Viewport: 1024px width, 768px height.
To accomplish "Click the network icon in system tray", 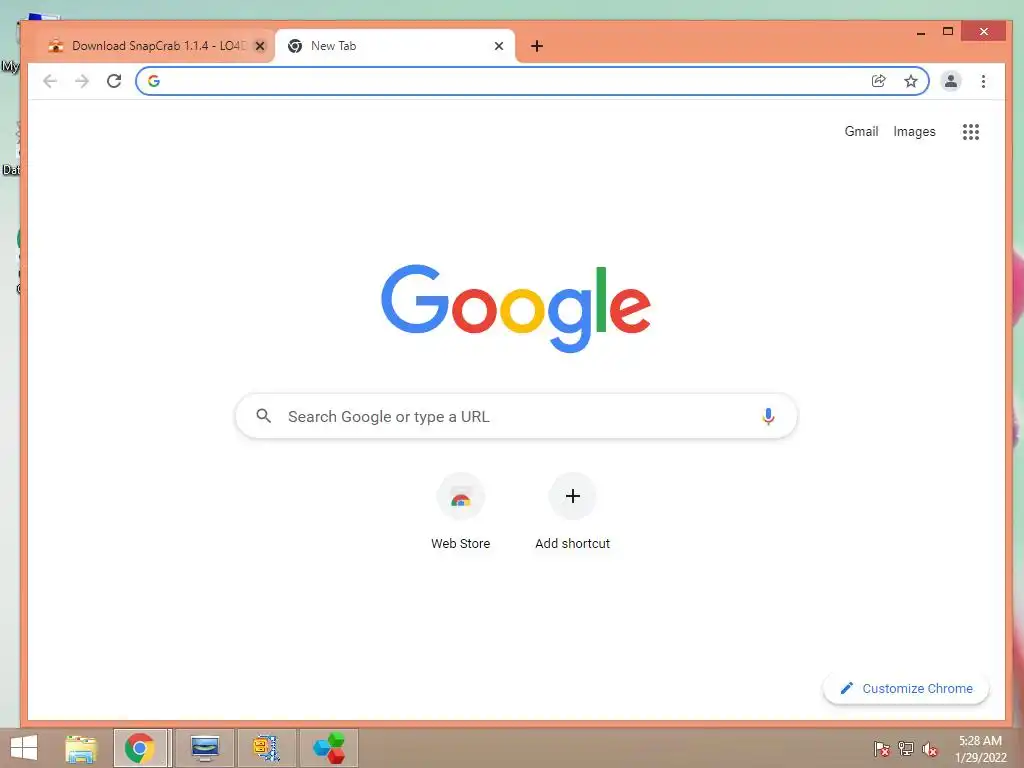I will click(906, 748).
